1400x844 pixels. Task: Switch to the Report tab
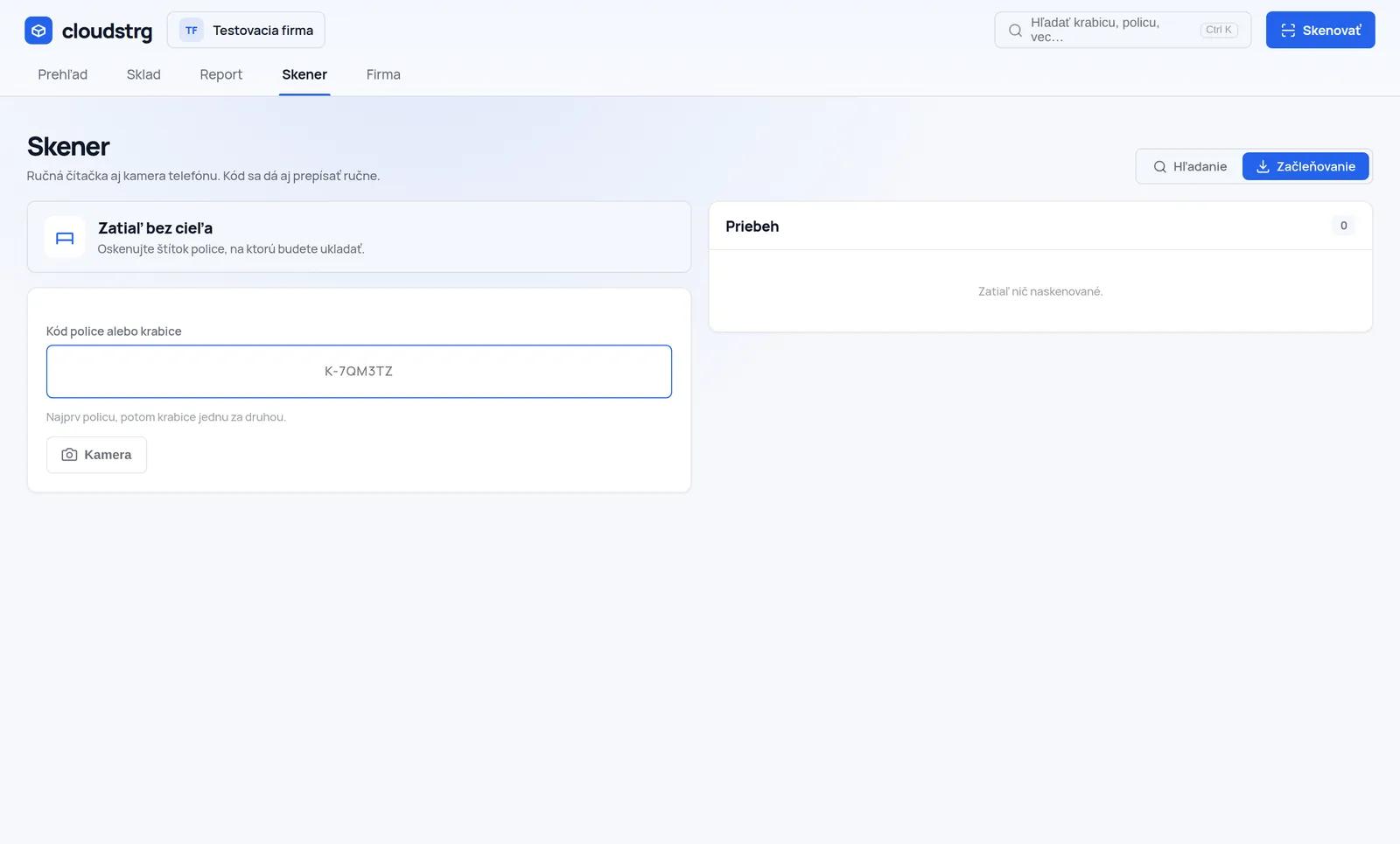221,74
